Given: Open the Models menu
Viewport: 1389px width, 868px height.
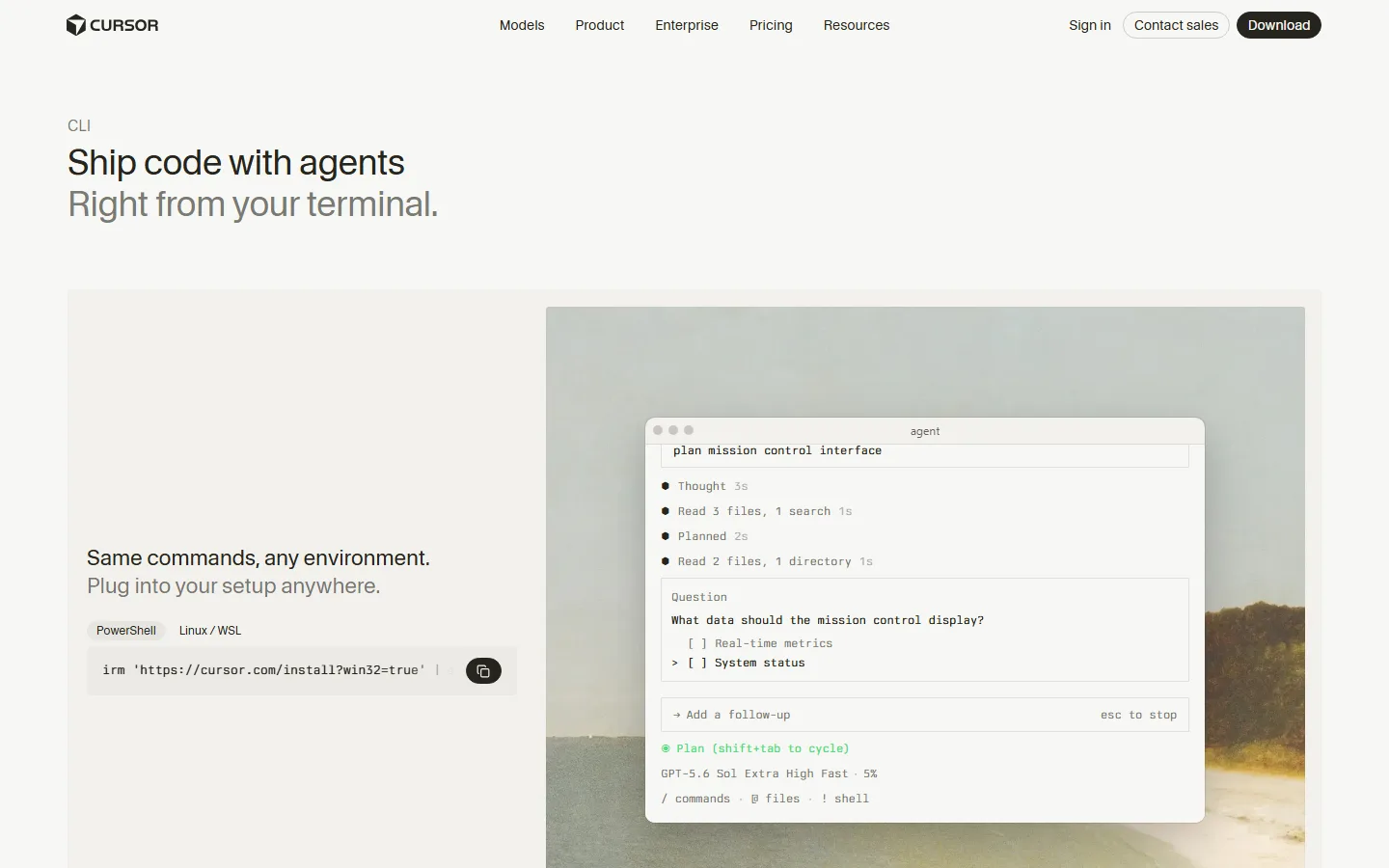Looking at the screenshot, I should coord(522,25).
